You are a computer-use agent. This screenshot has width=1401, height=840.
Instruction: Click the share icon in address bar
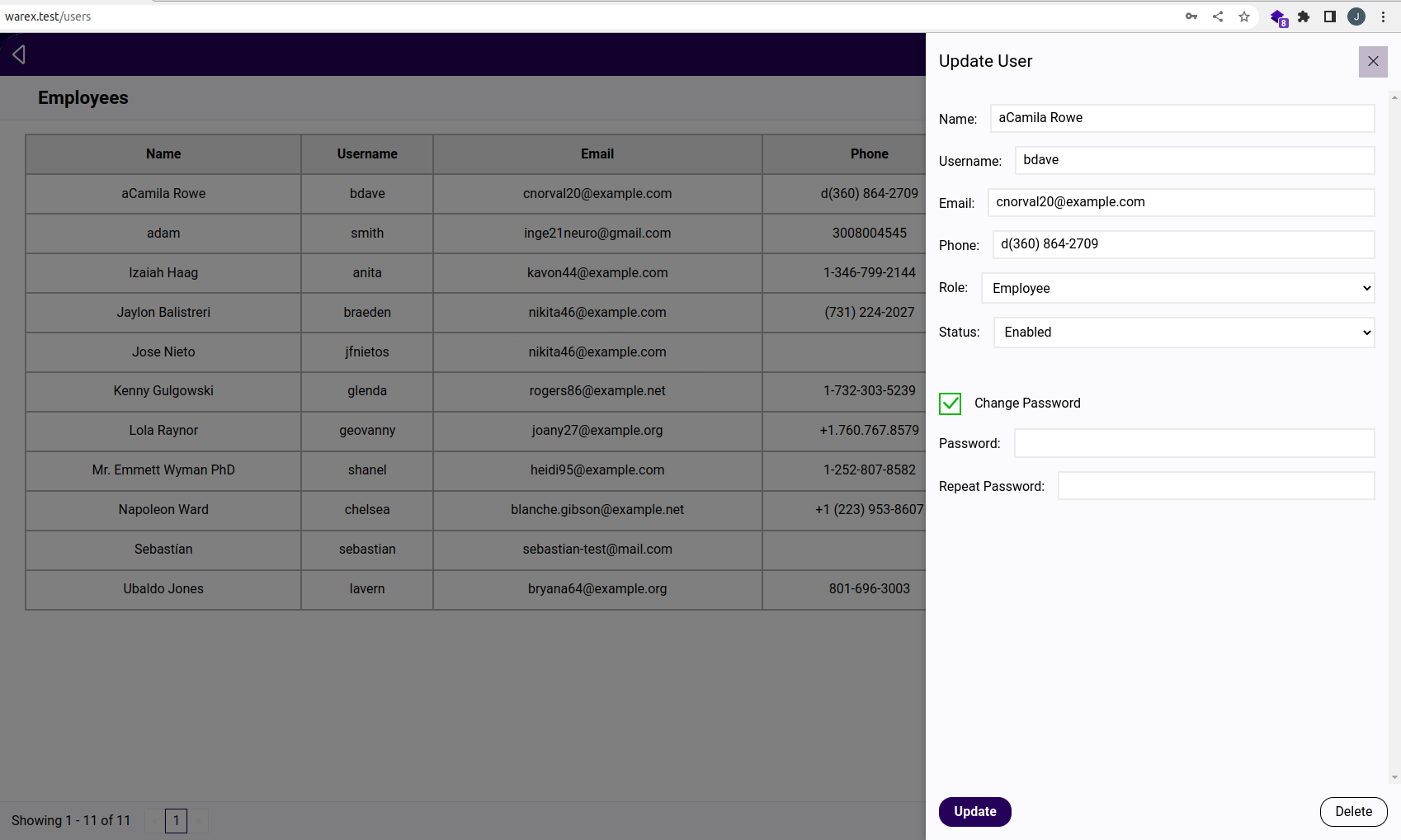[x=1218, y=17]
